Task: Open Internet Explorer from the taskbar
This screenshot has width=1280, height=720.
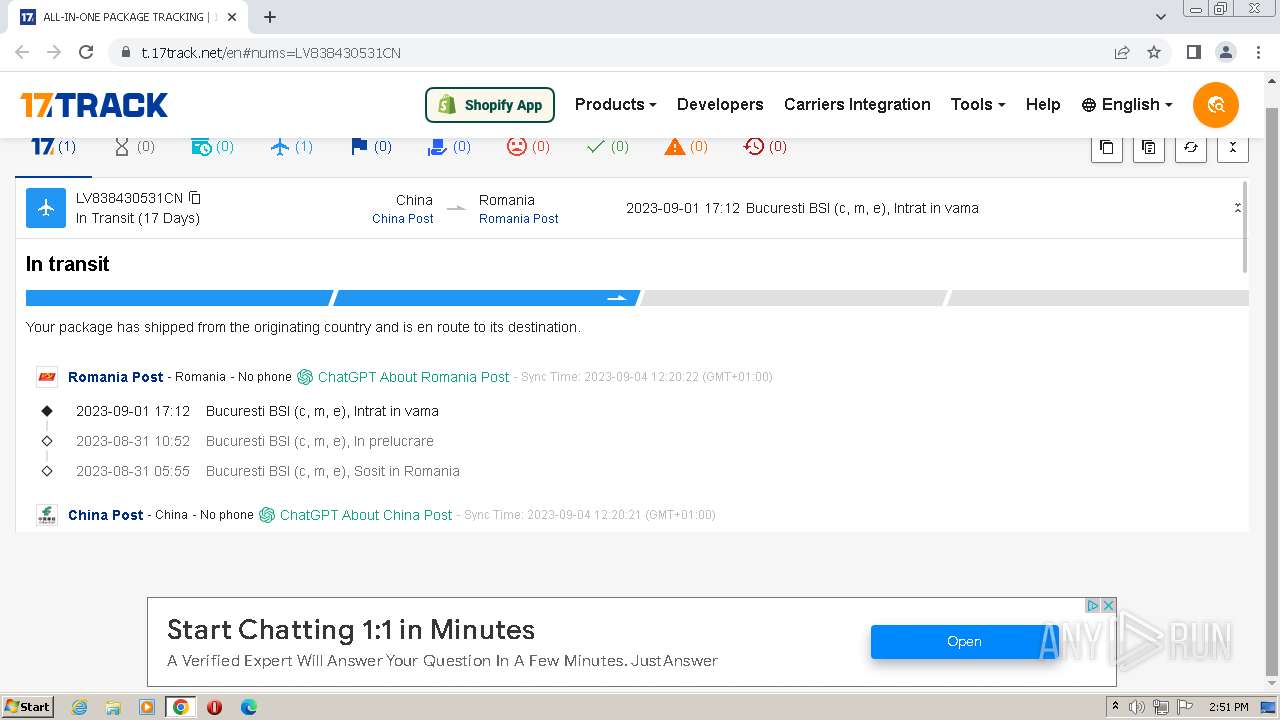Action: click(80, 707)
